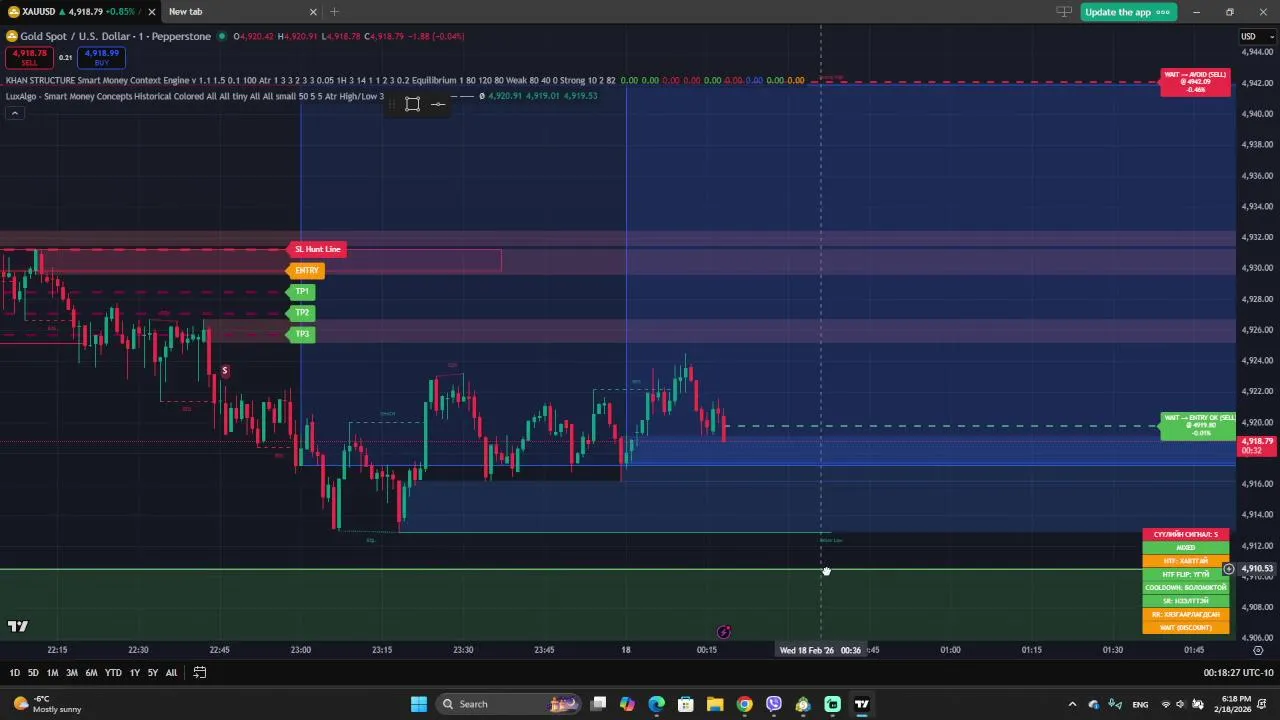Grab the floating toolbar drag handle
Viewport: 1280px width, 720px height.
(x=393, y=104)
